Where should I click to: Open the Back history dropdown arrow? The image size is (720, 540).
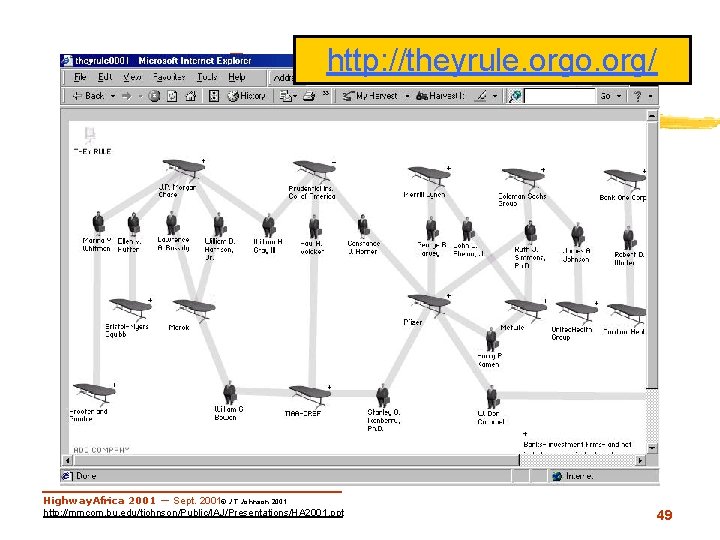pyautogui.click(x=113, y=96)
